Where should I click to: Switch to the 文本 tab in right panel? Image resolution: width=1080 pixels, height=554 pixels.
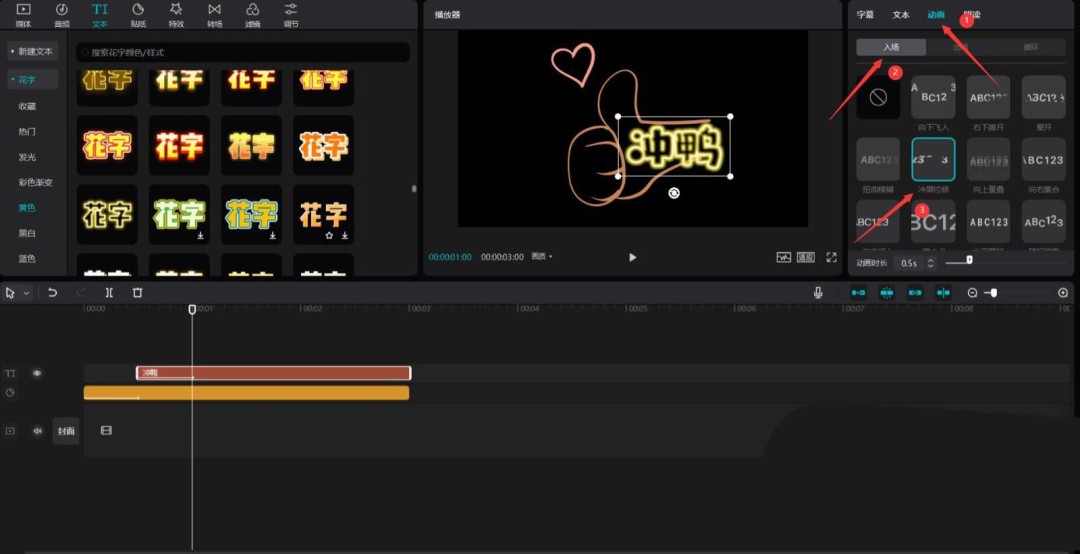click(901, 14)
